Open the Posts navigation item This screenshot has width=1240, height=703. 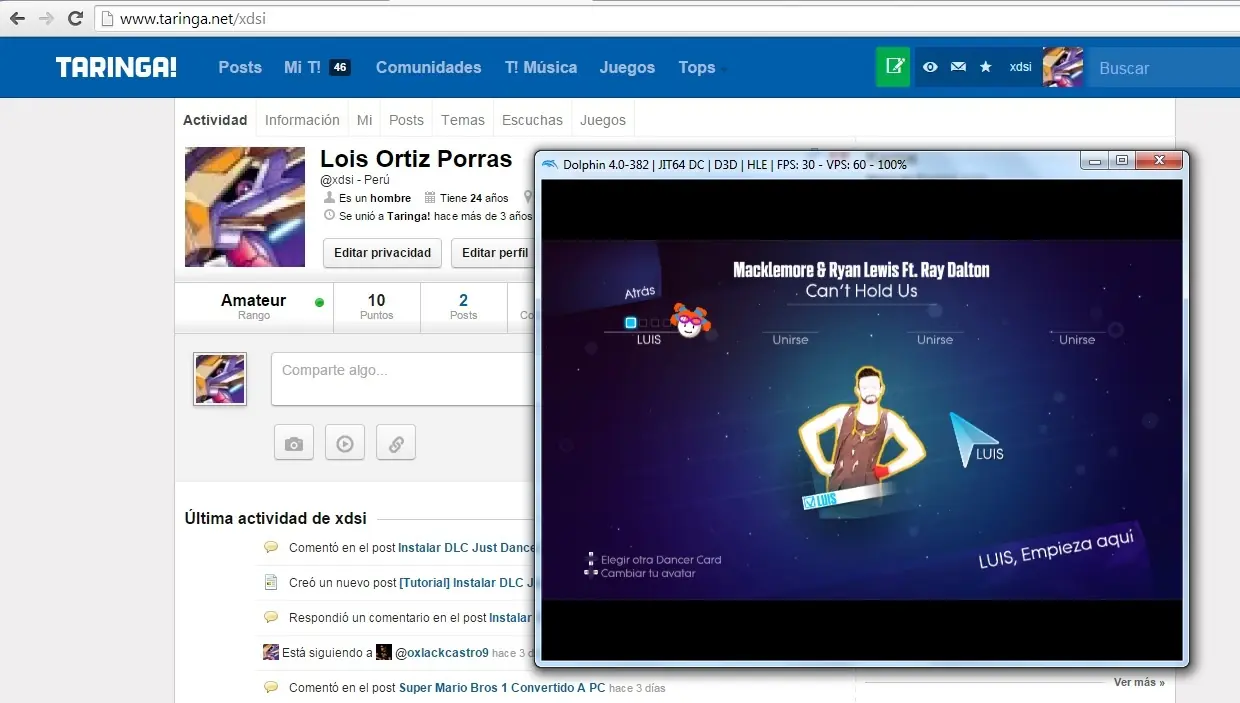click(240, 67)
